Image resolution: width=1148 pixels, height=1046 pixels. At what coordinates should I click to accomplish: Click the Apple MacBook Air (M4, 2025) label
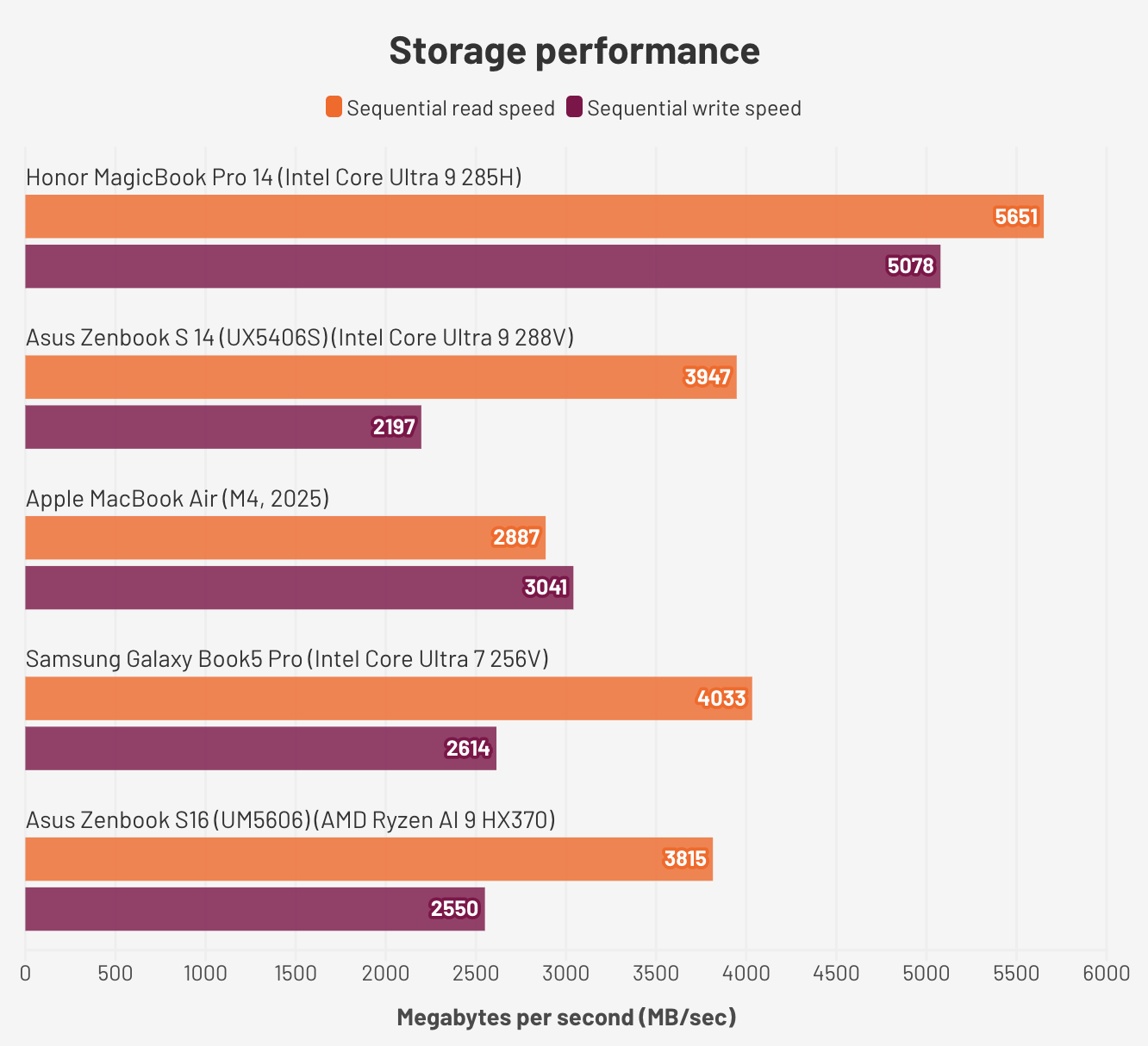178,499
